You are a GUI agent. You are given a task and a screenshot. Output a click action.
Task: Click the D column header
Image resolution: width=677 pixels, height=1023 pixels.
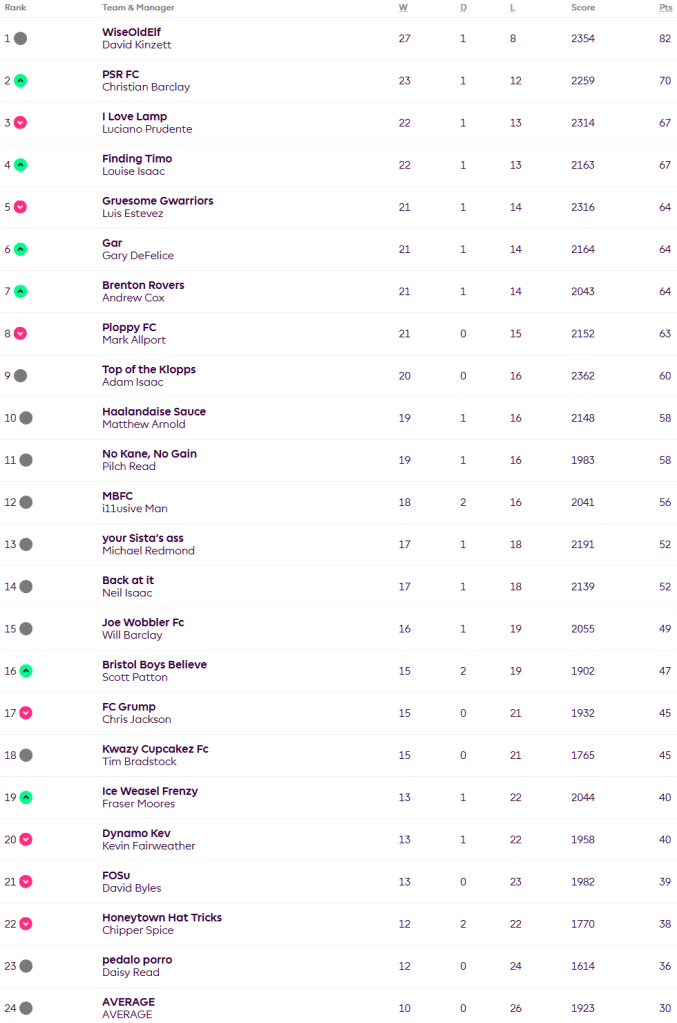(463, 8)
